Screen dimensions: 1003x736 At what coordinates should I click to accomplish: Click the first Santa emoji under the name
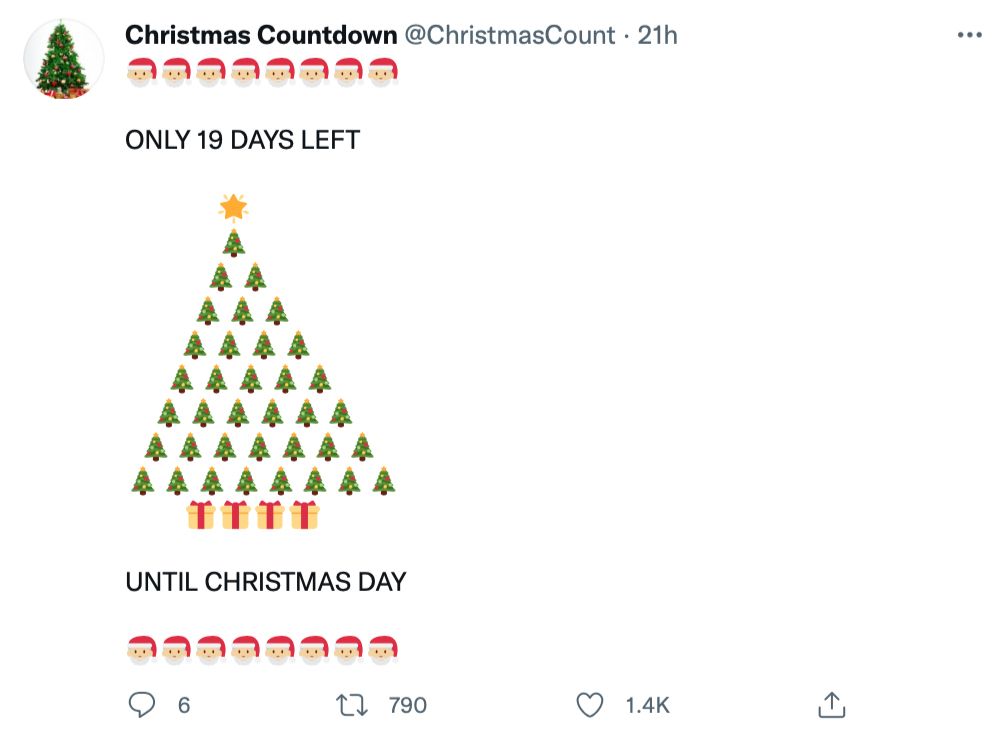point(143,72)
